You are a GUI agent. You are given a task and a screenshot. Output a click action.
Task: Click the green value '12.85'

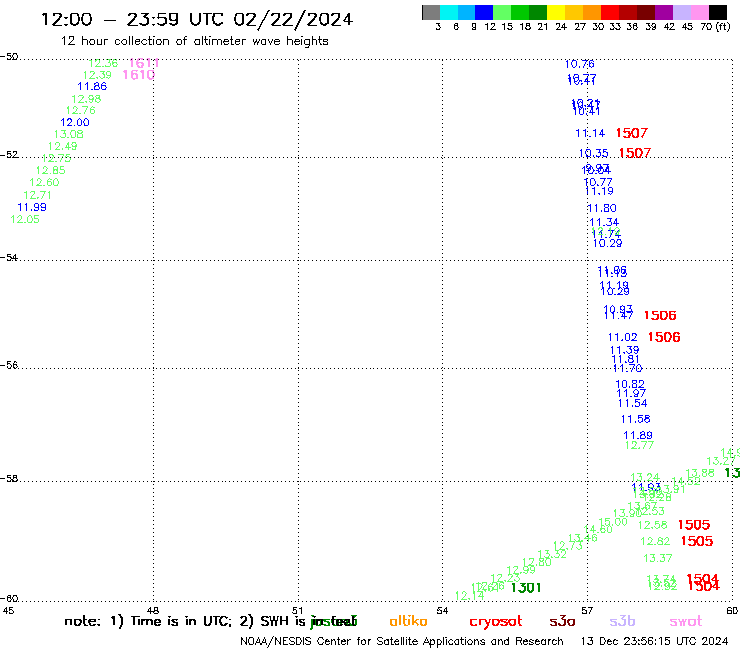(x=50, y=170)
